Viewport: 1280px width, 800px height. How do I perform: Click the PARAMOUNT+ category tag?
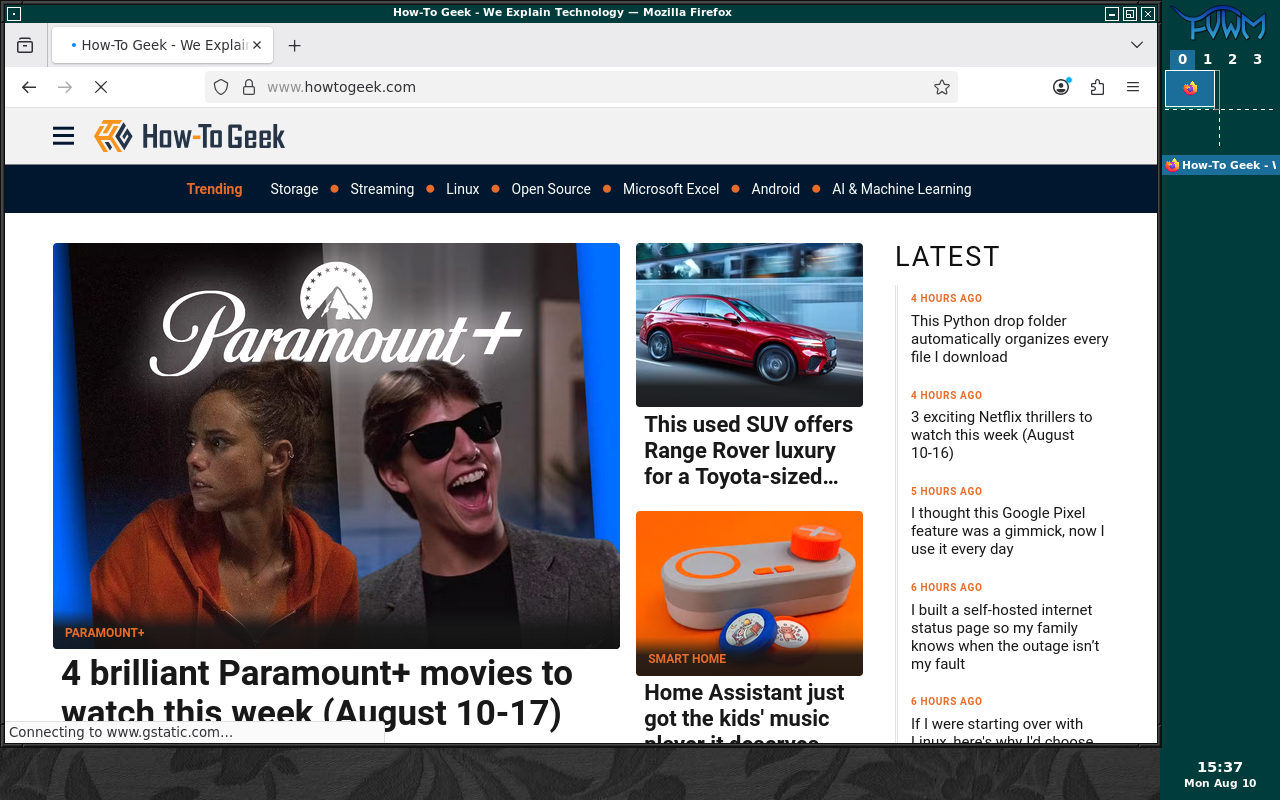tap(105, 633)
